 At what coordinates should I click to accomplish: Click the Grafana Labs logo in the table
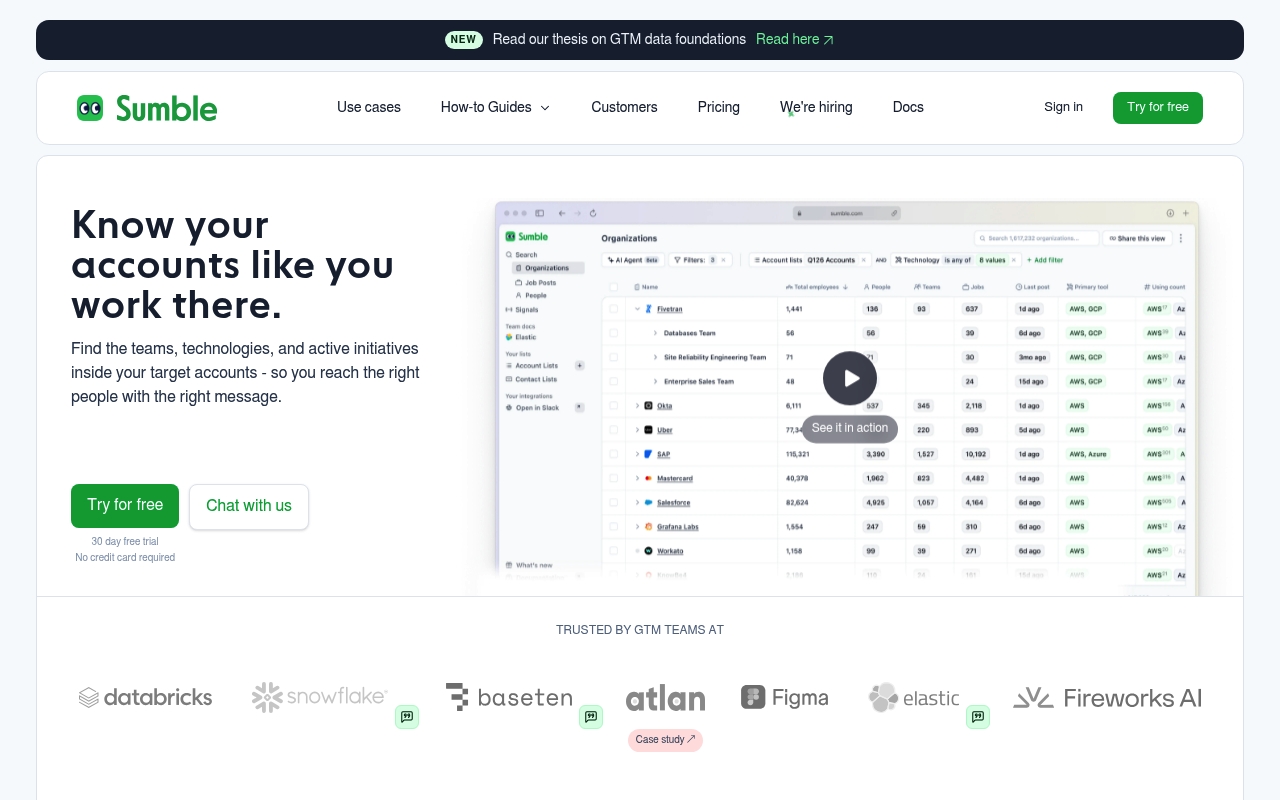pos(648,527)
